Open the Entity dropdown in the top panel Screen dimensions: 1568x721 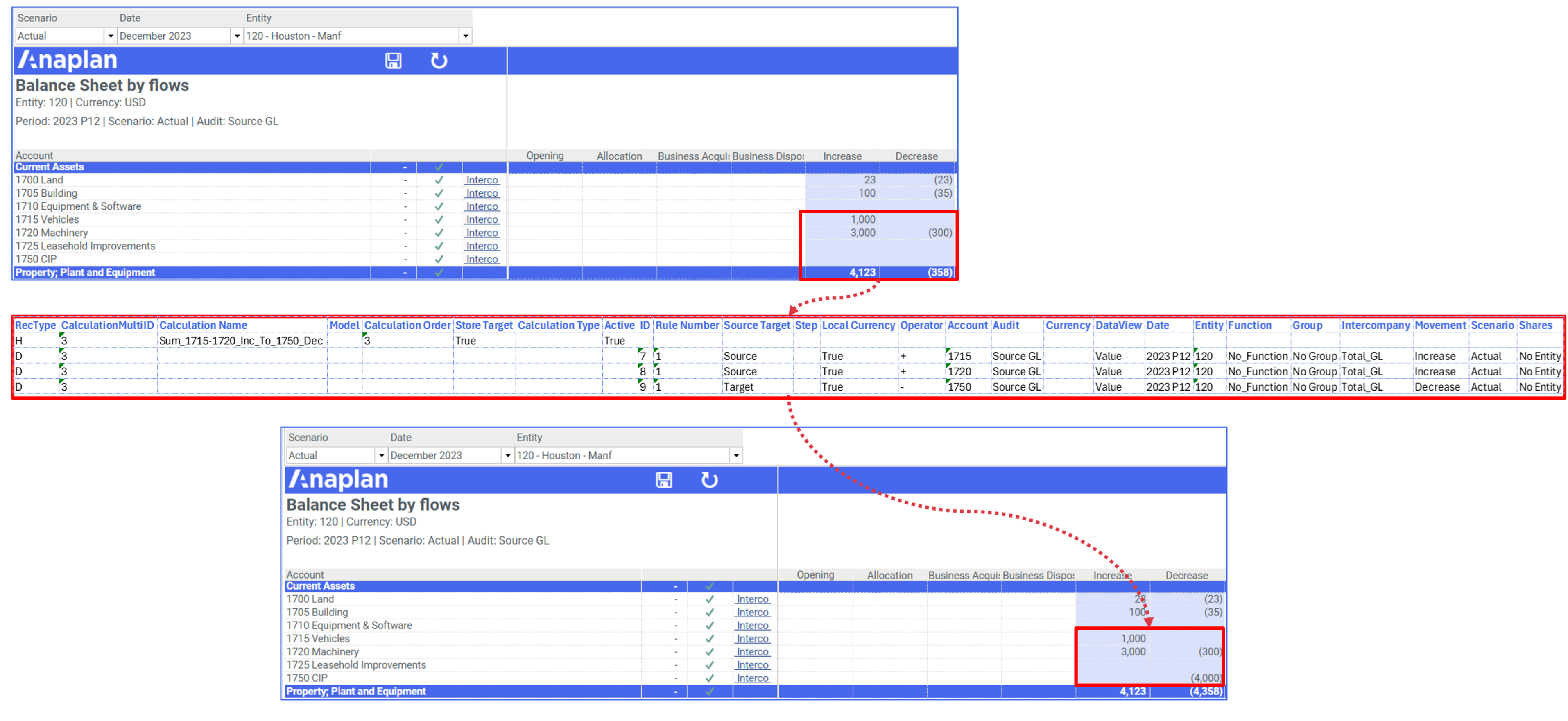click(x=466, y=36)
